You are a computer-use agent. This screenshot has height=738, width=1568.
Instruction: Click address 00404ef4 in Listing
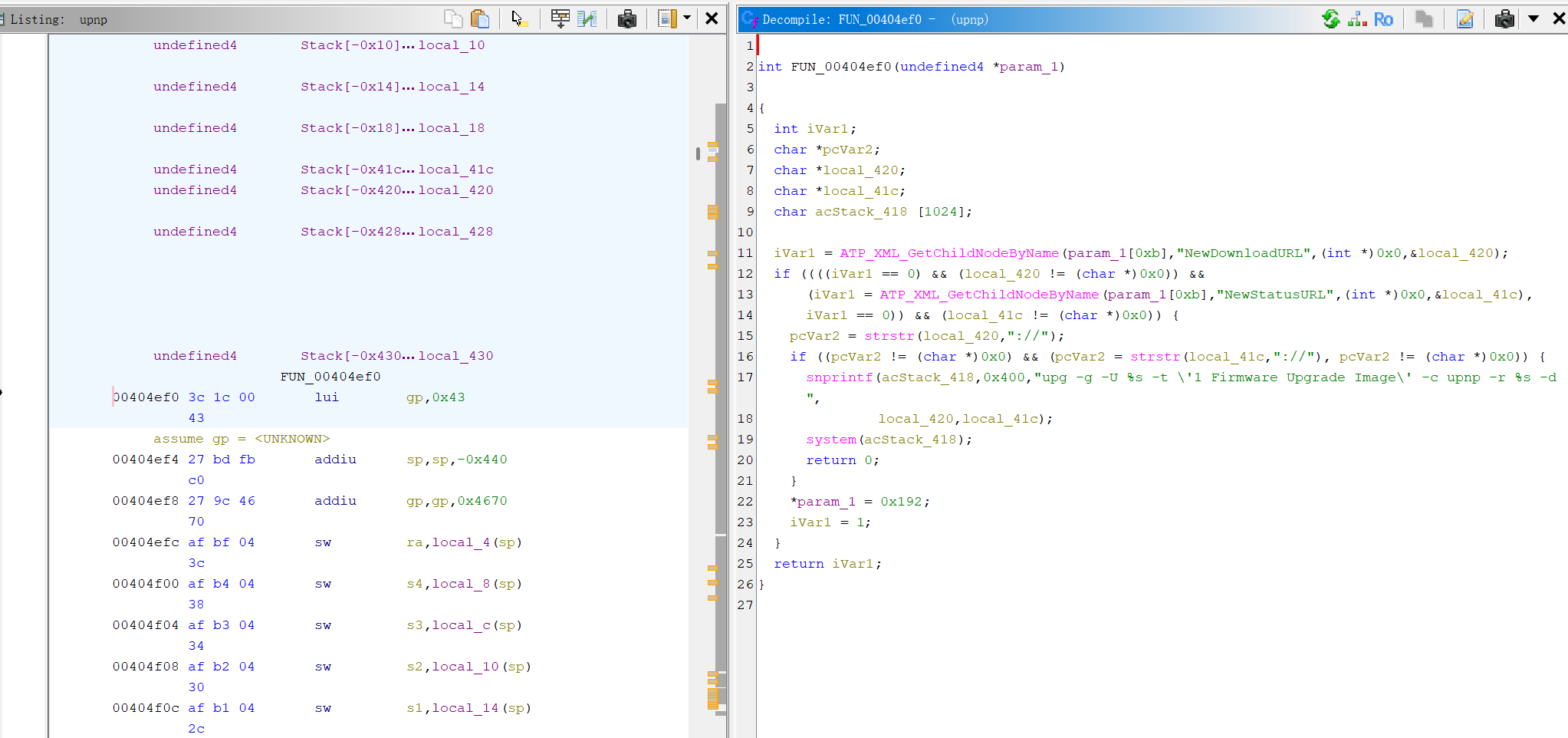coord(146,459)
